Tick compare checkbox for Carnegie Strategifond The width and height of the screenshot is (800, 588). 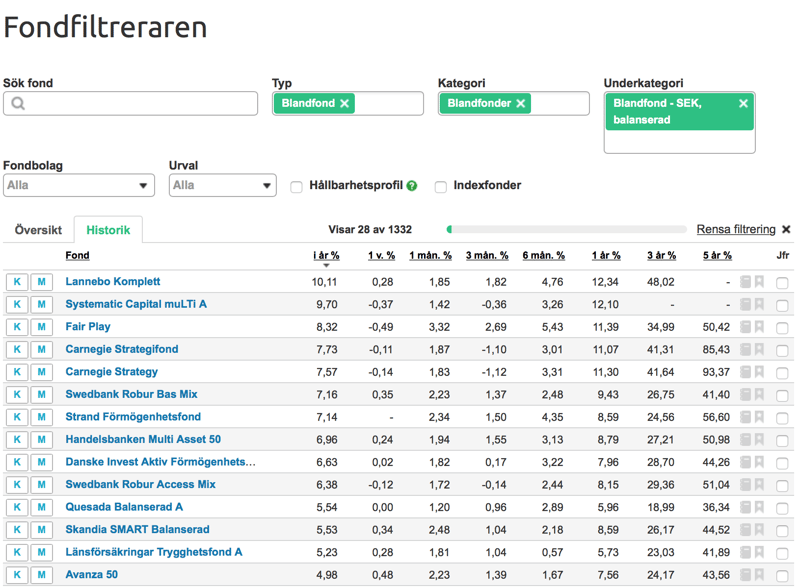tap(782, 351)
